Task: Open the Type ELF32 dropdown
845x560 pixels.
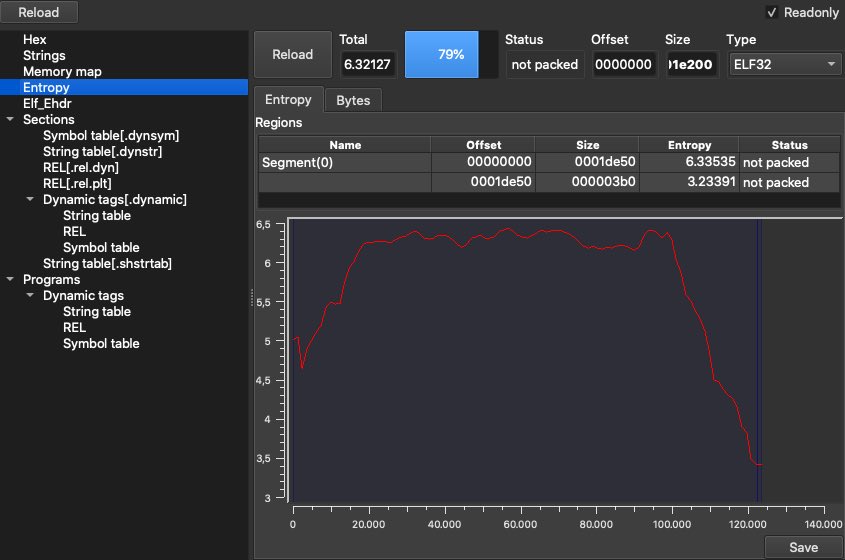Action: (x=784, y=65)
